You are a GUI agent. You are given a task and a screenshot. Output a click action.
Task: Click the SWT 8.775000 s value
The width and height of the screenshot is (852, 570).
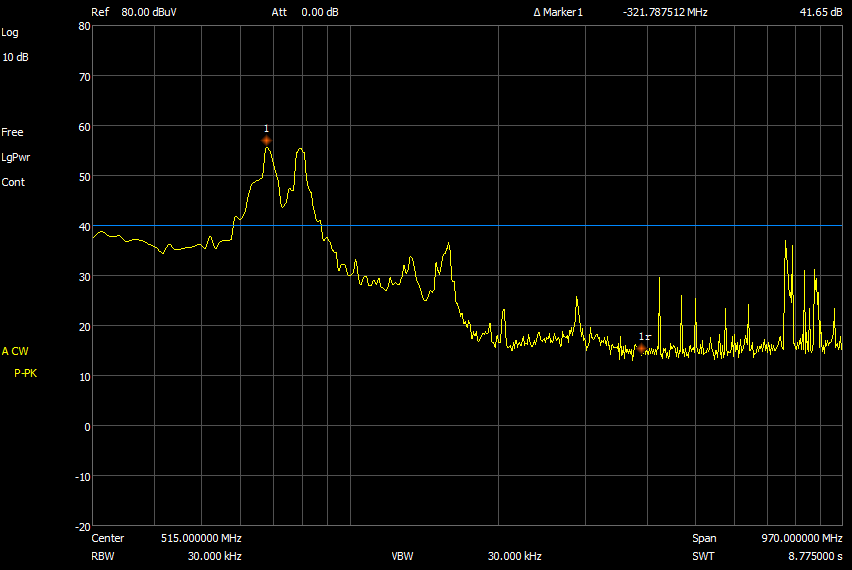(815, 556)
